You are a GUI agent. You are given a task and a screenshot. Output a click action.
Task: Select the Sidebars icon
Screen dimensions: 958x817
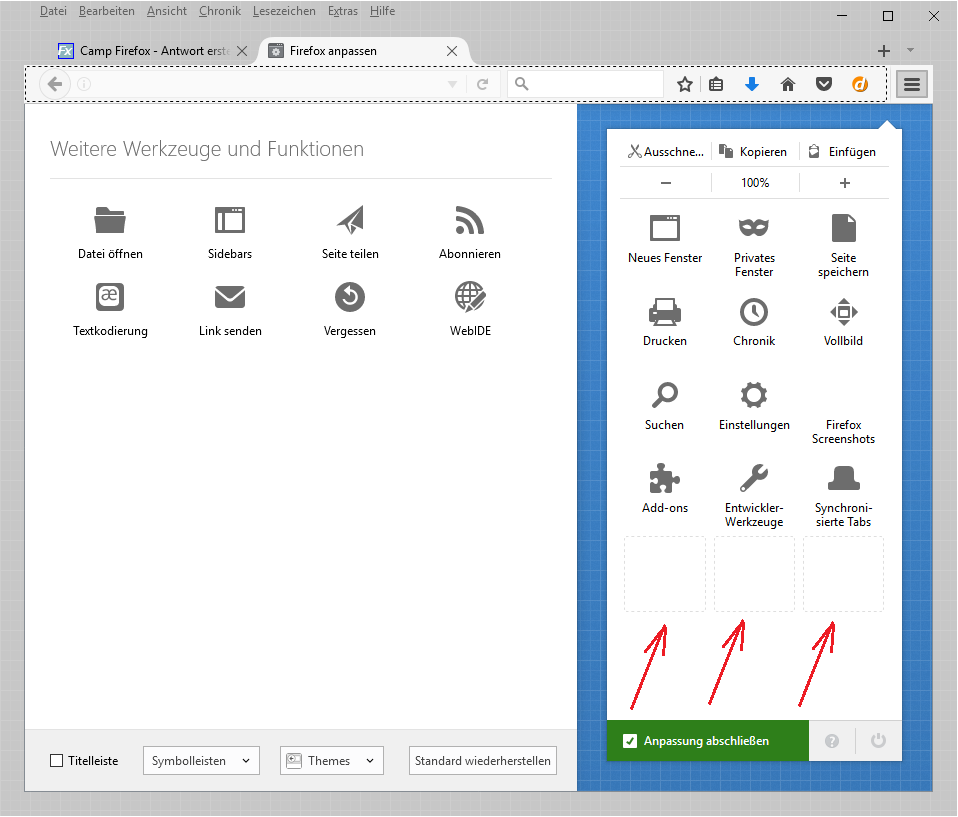[230, 220]
